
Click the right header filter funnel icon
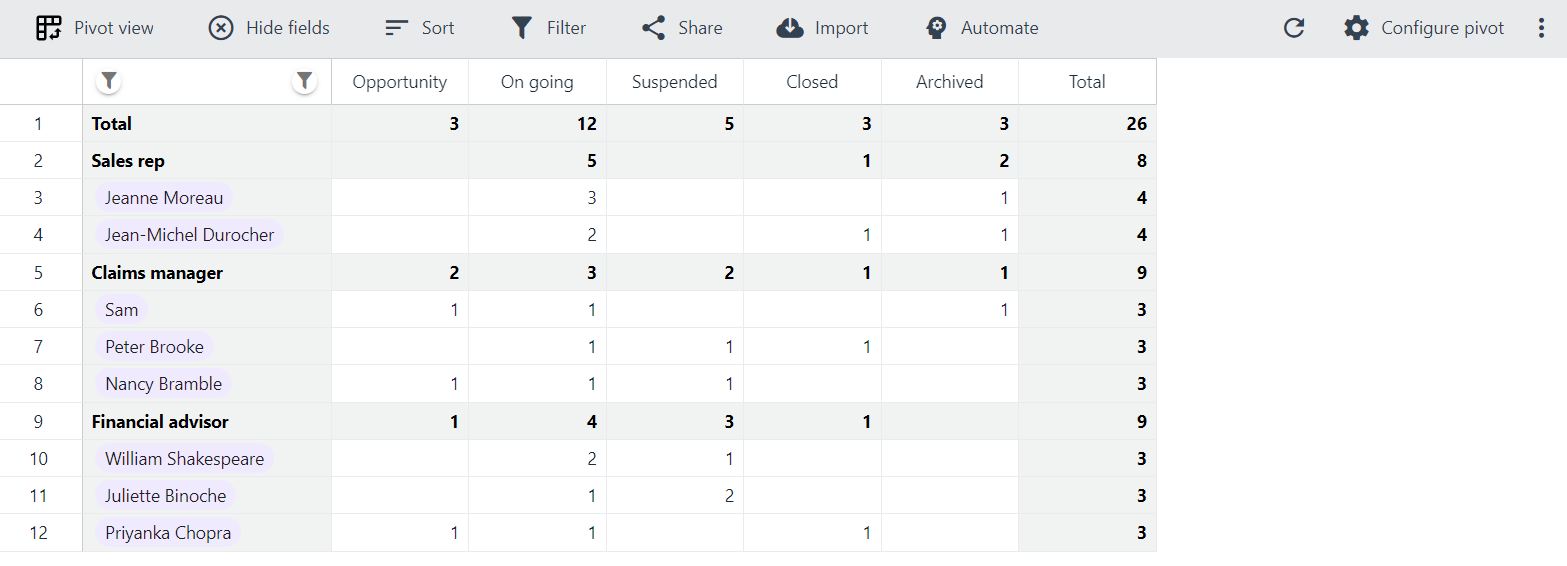tap(304, 81)
